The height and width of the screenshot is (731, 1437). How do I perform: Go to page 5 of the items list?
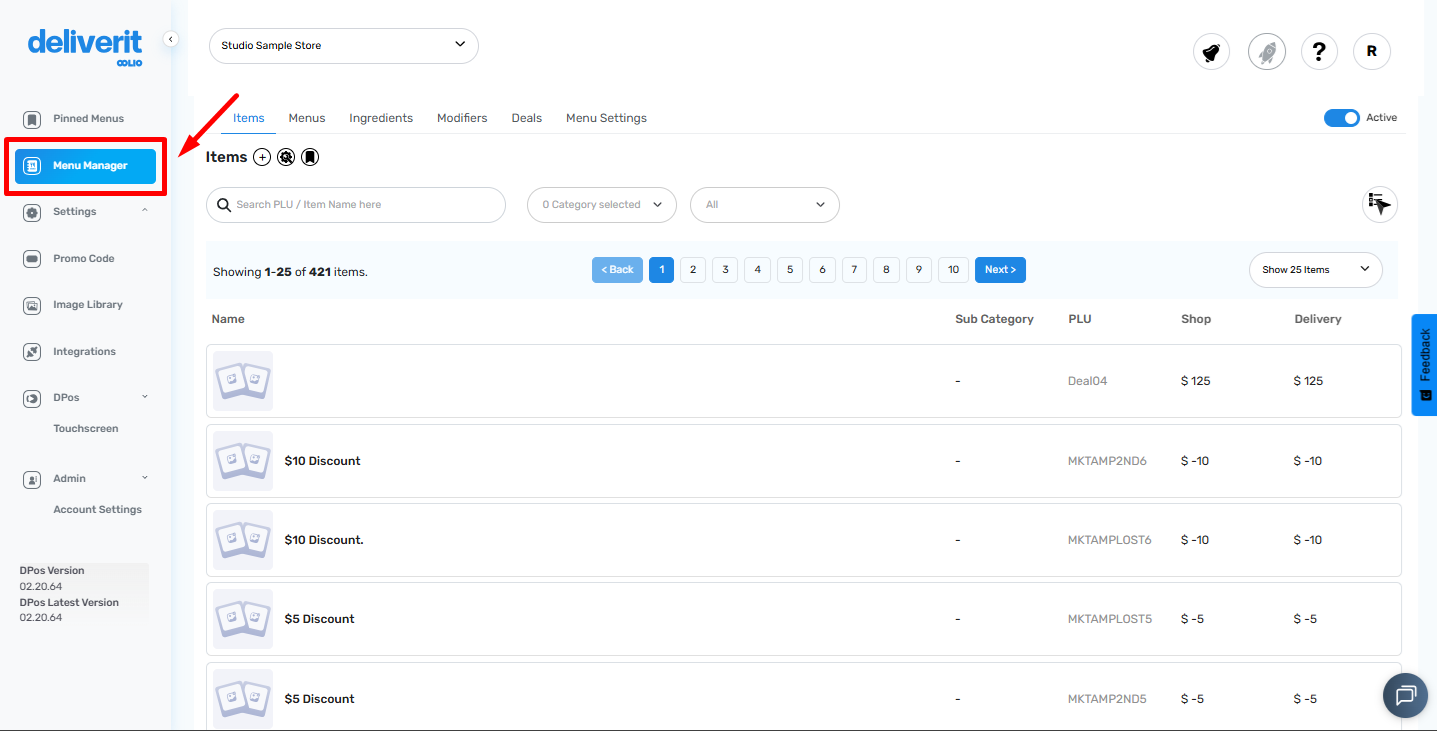coord(789,269)
